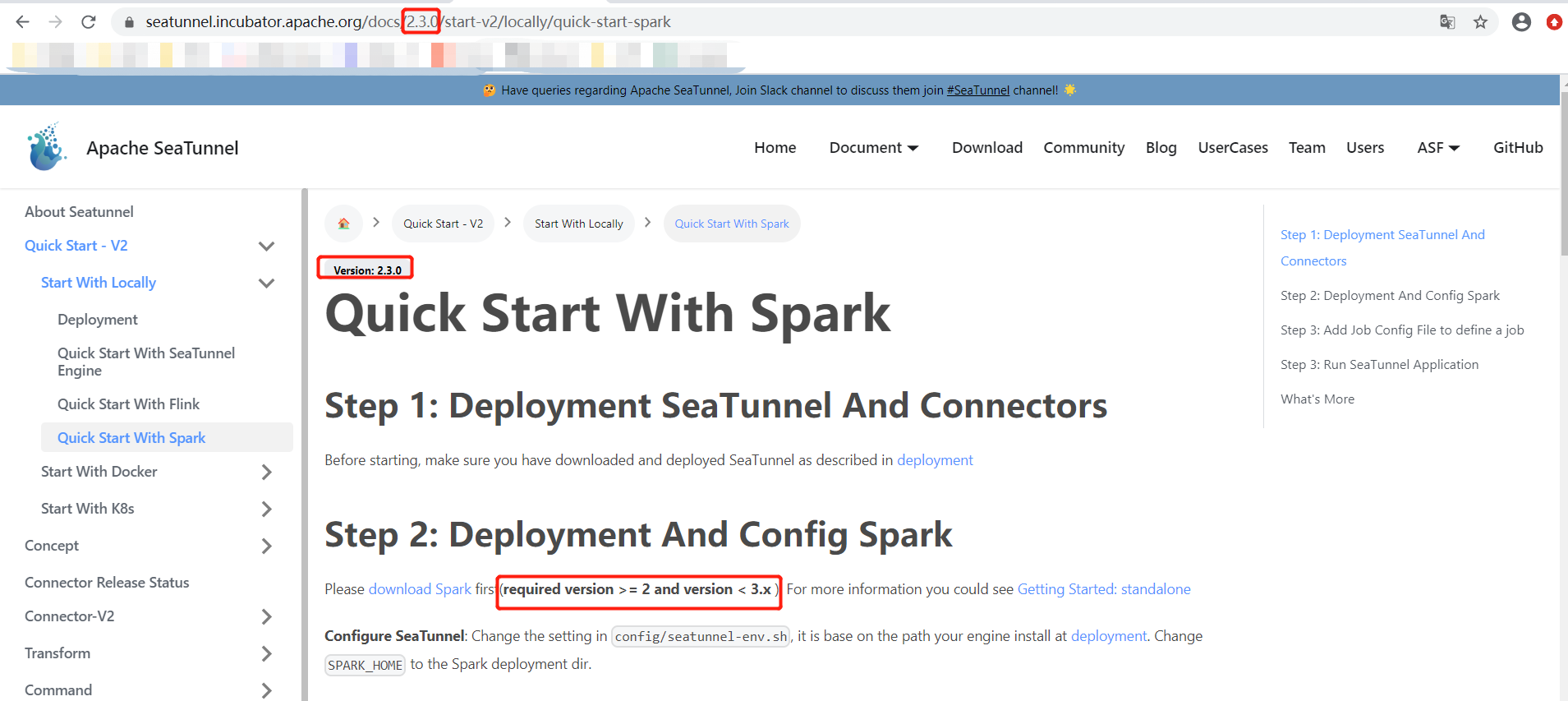This screenshot has width=1568, height=701.
Task: Open Quick Start With Flink page
Action: click(129, 404)
